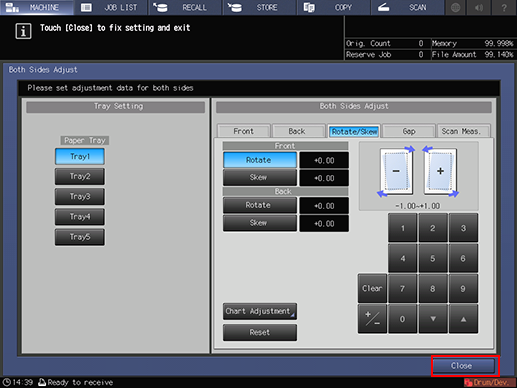
Task: Increase value with up arrow key
Action: tap(463, 319)
